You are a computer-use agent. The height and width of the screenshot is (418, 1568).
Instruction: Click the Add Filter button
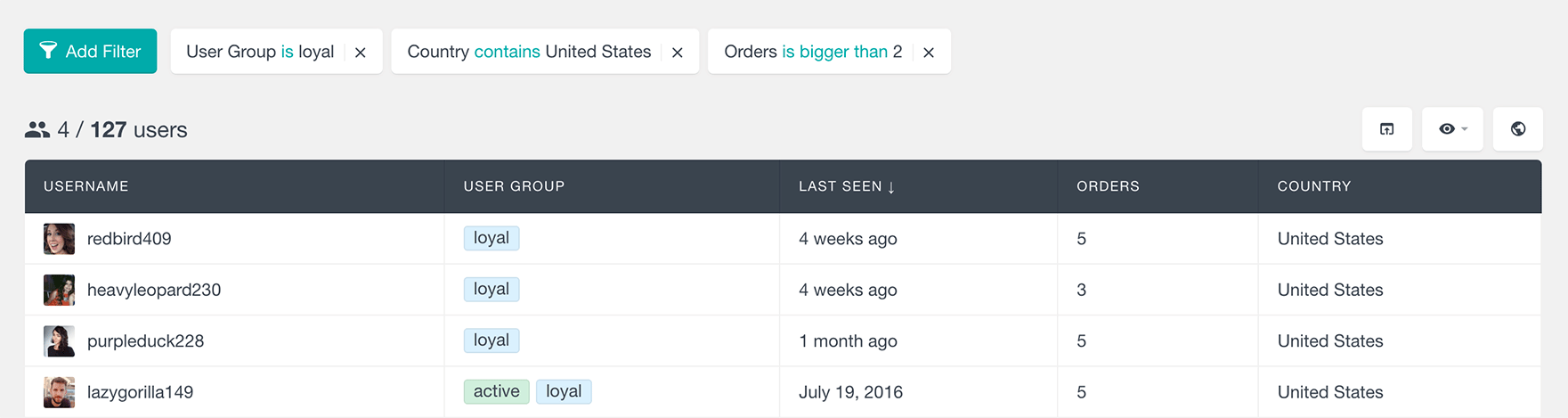90,52
